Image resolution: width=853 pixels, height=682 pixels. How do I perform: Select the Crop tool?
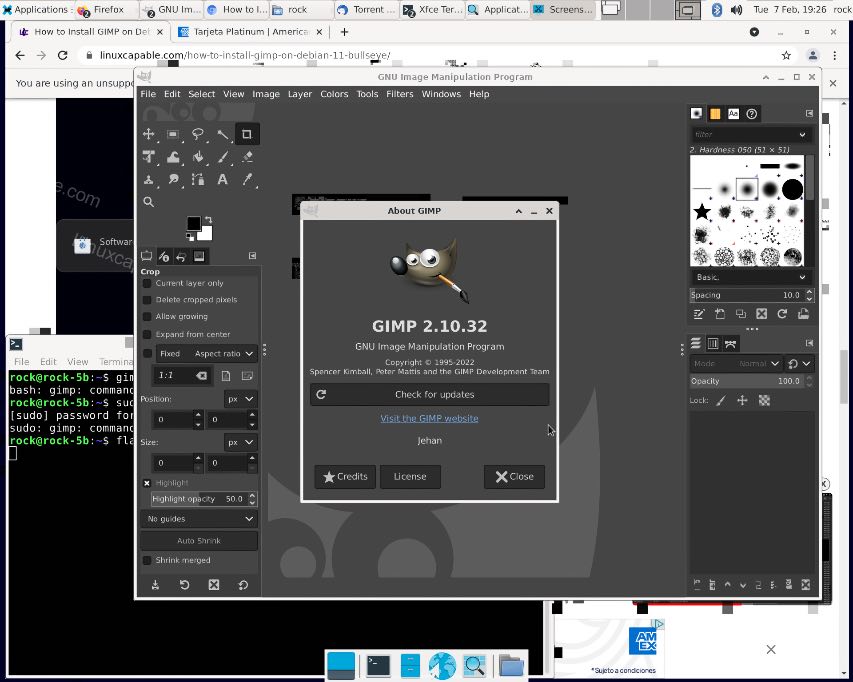tap(247, 134)
